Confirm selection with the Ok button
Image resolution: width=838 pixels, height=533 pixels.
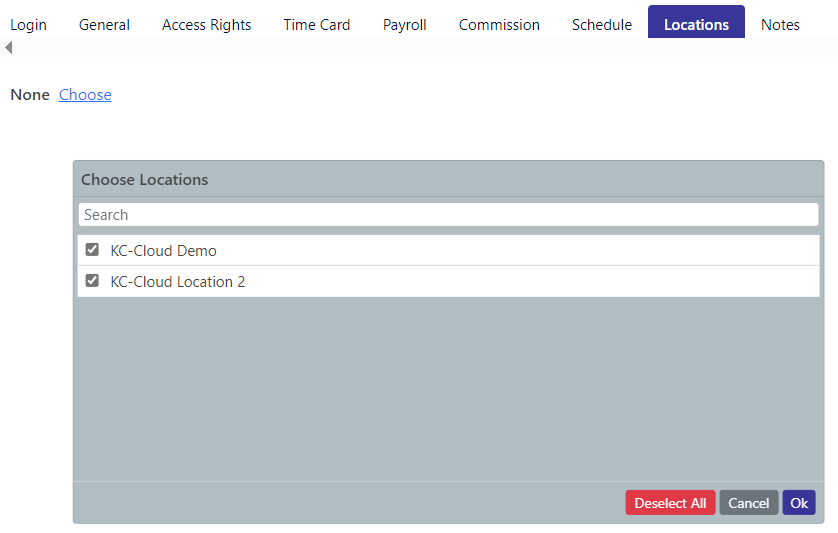[799, 503]
